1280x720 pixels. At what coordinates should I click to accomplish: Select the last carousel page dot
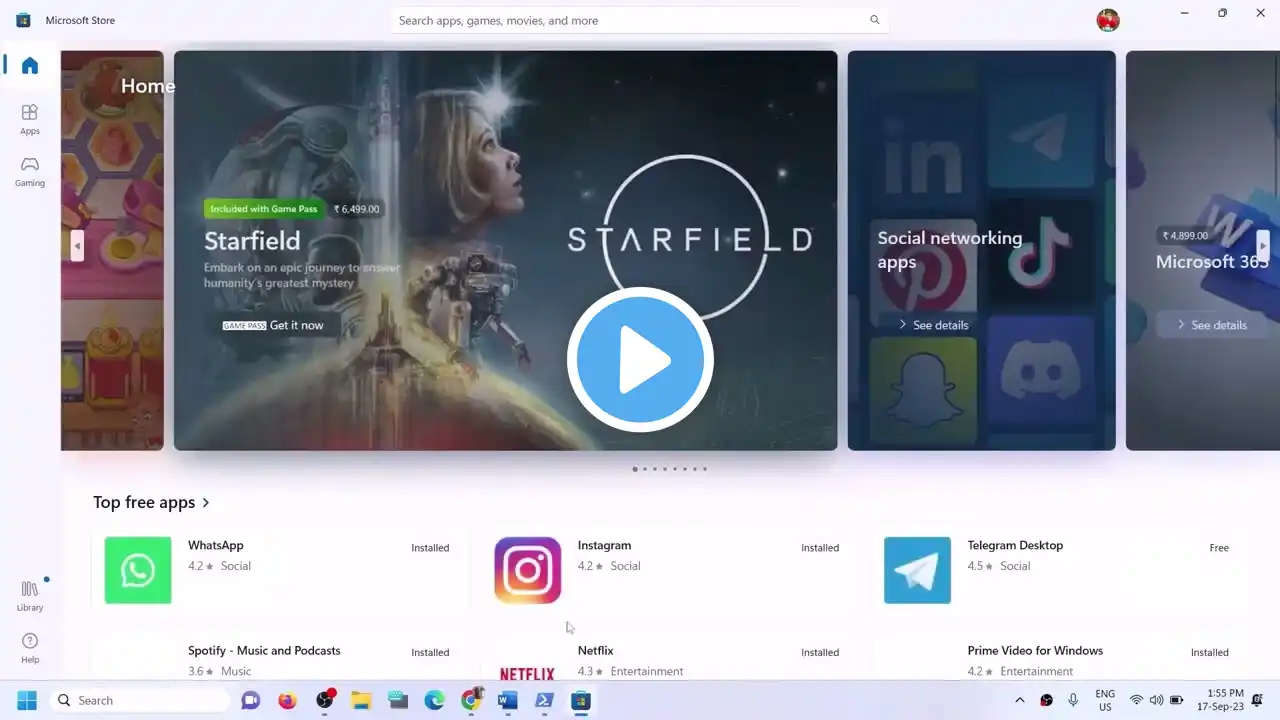[x=705, y=469]
